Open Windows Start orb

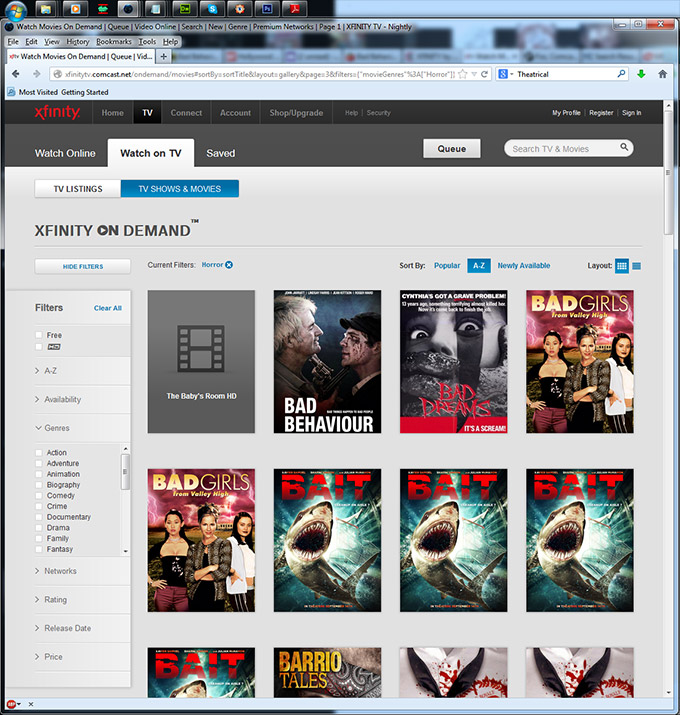tap(15, 10)
